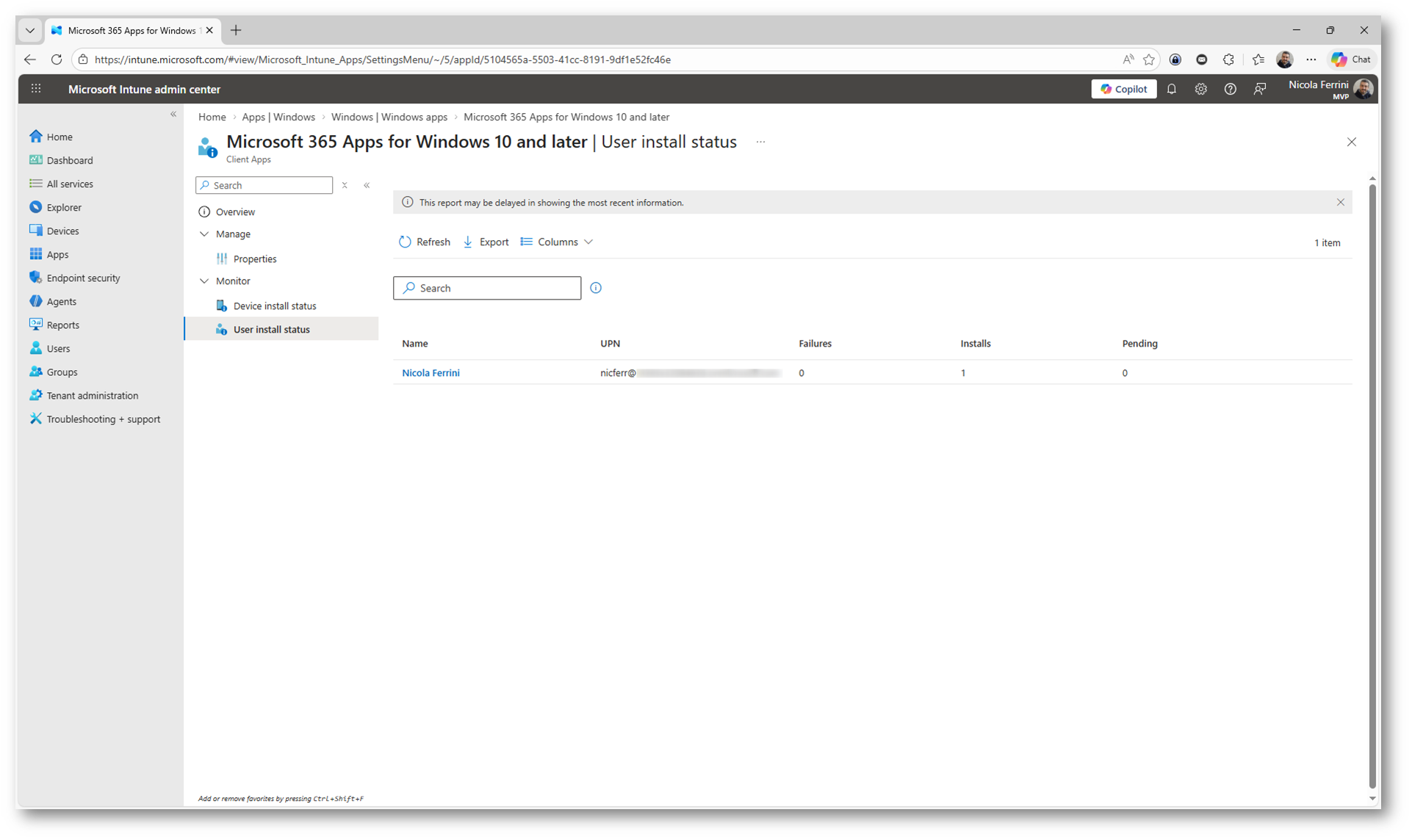Open the settings gear in header
Viewport: 1412px width, 840px height.
pos(1200,89)
